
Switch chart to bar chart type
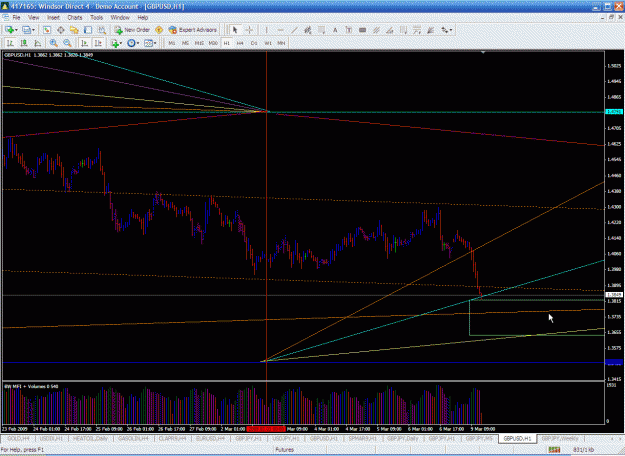(10, 43)
